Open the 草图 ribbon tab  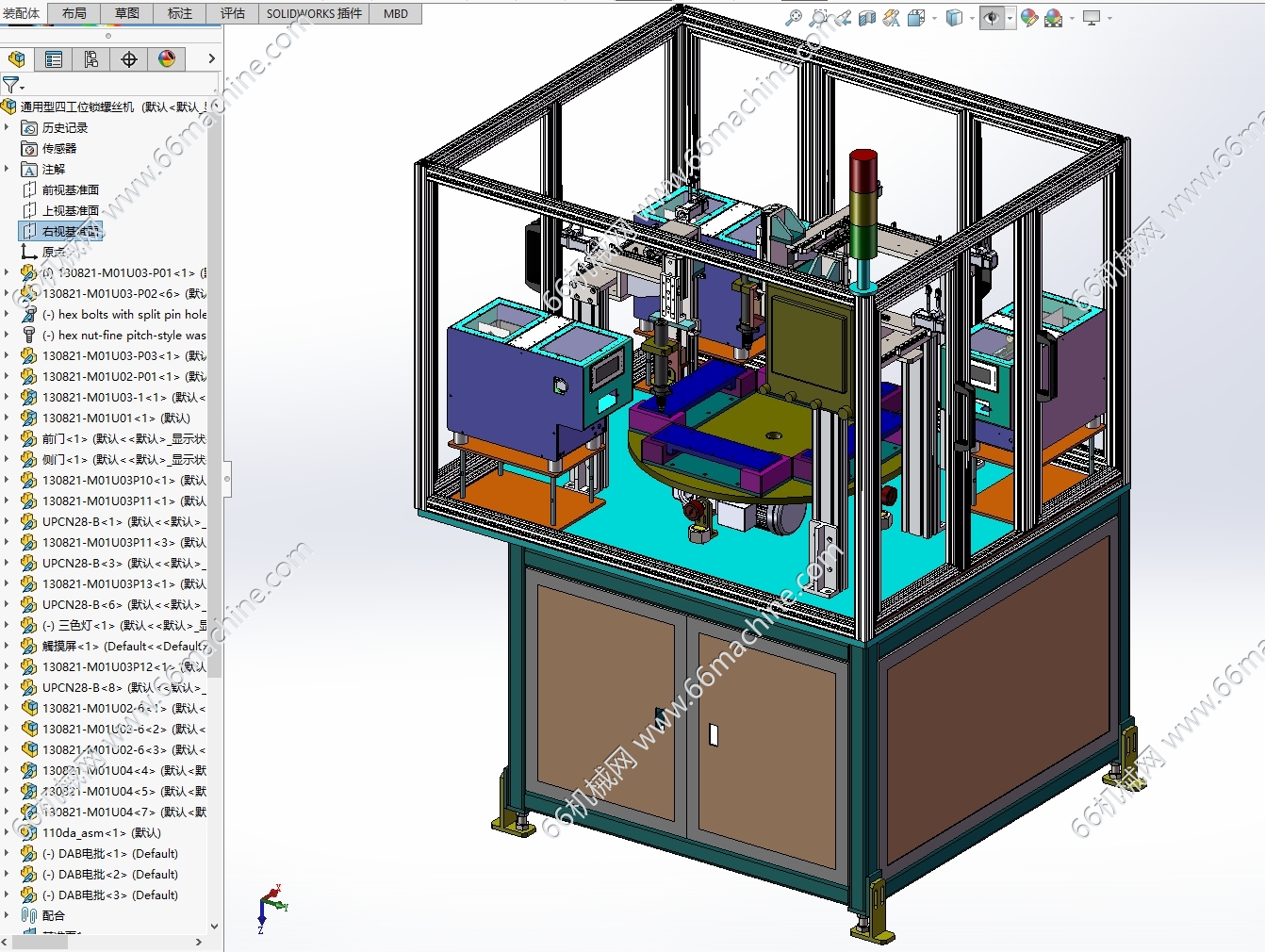tap(126, 13)
